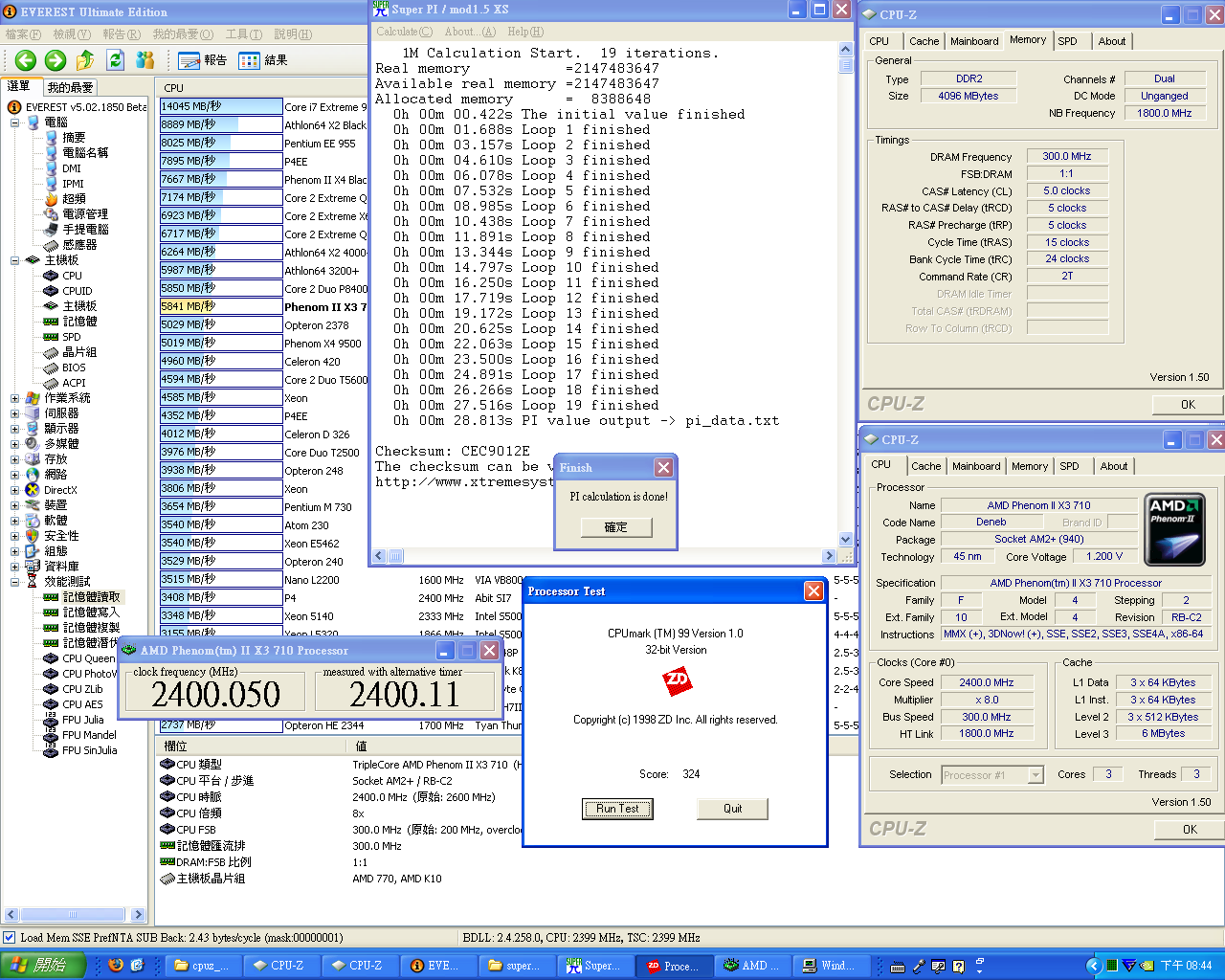Click 確定 in the Finish dialog
The width and height of the screenshot is (1225, 980).
tap(615, 527)
